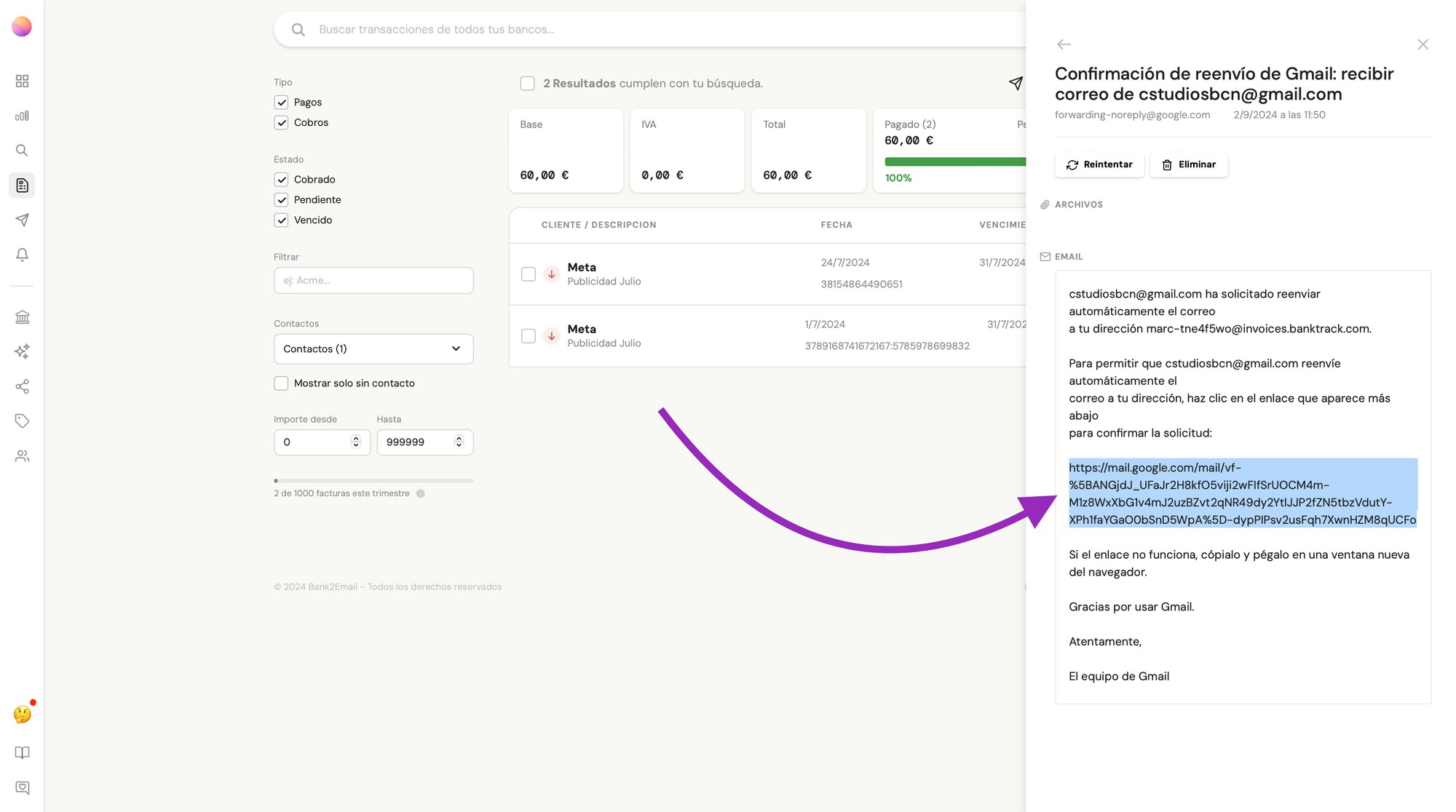The width and height of the screenshot is (1456, 812).
Task: Uncheck the Vencido status filter
Action: (x=281, y=220)
